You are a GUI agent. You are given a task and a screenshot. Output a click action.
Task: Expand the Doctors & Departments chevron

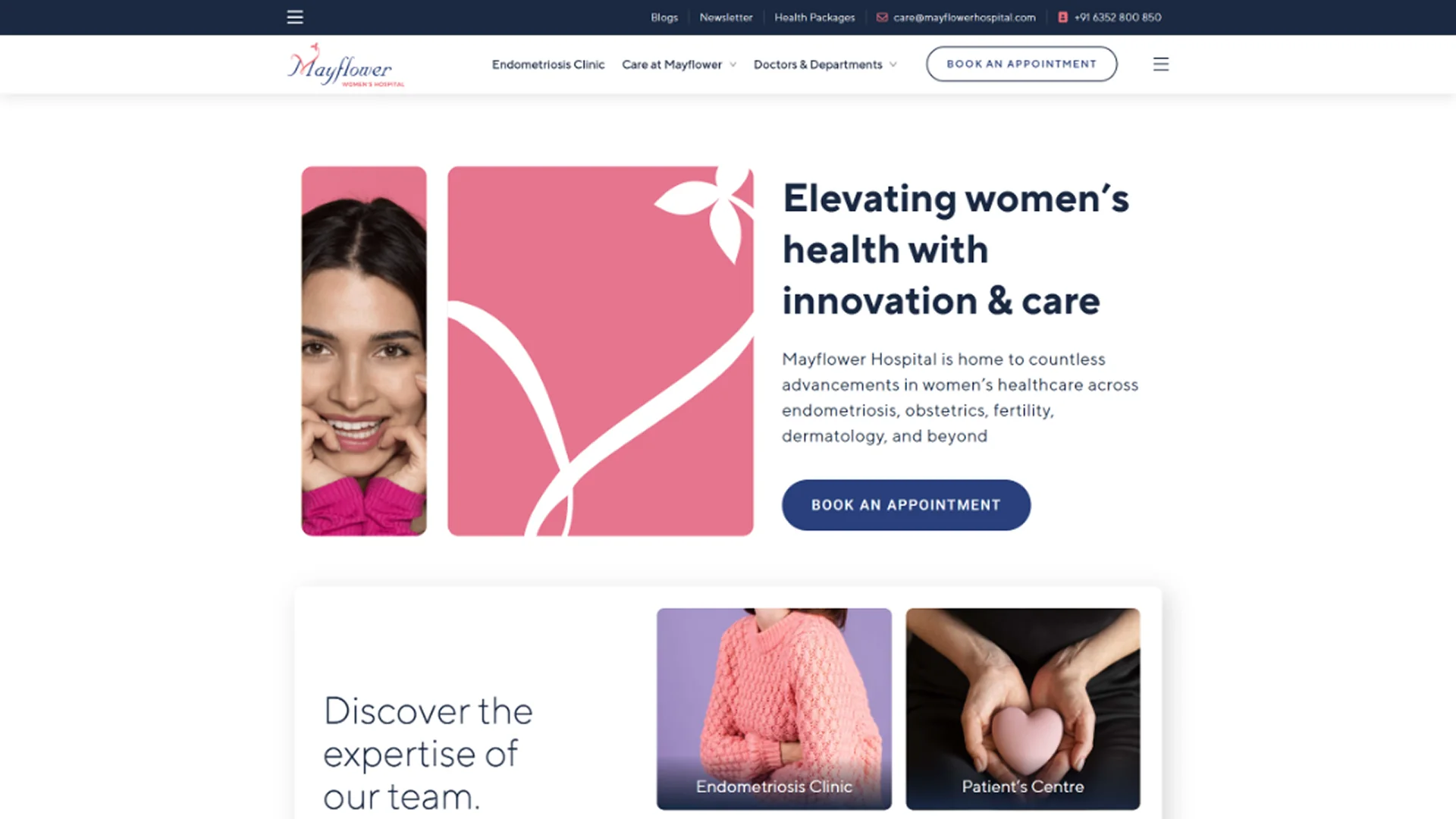click(893, 64)
